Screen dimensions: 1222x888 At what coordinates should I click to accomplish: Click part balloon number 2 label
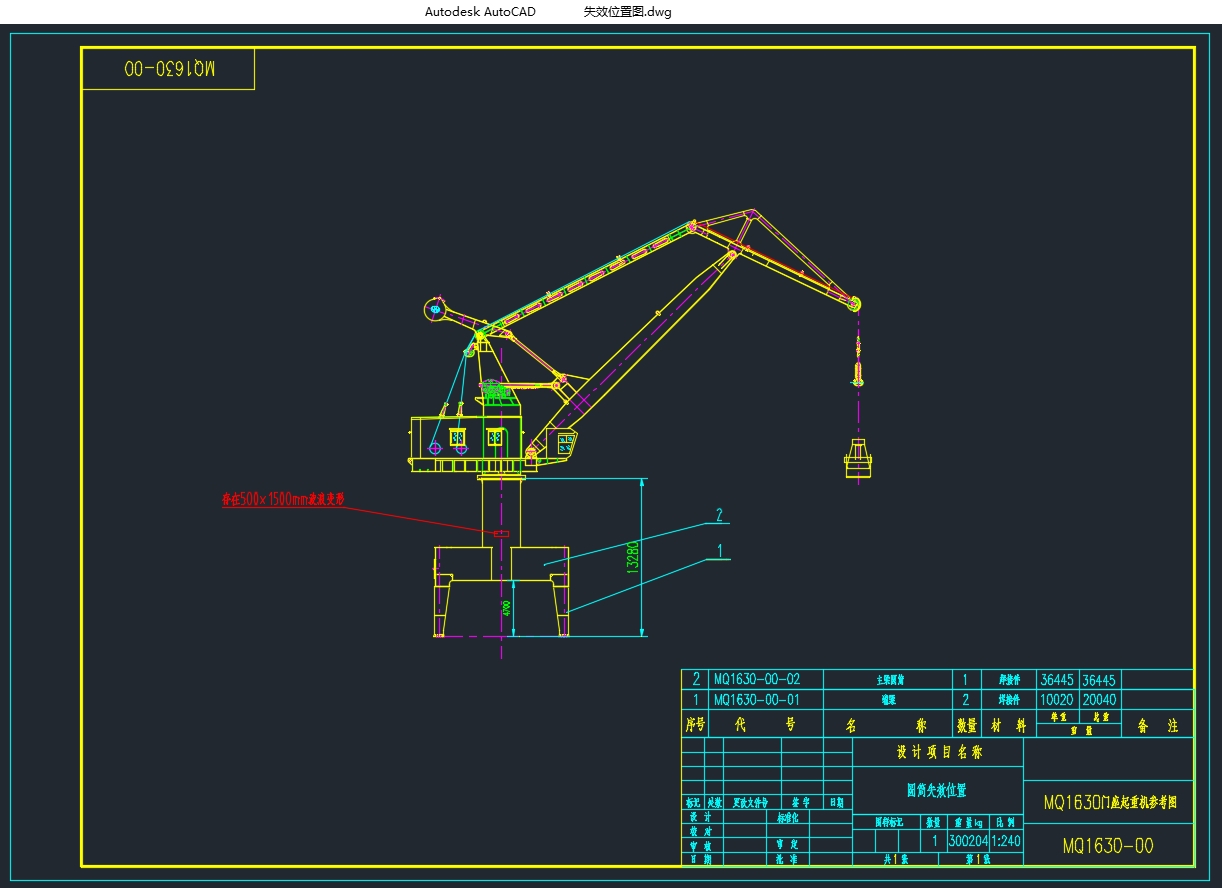718,515
